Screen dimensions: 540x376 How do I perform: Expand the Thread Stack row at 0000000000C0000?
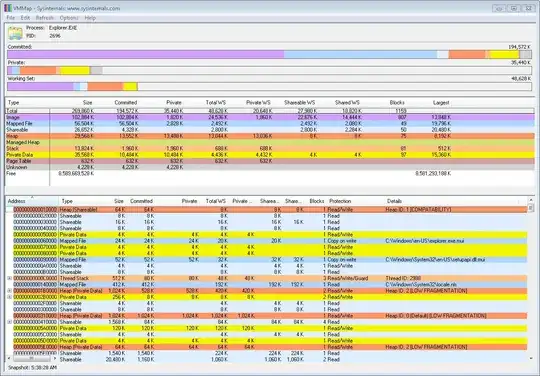click(x=10, y=278)
